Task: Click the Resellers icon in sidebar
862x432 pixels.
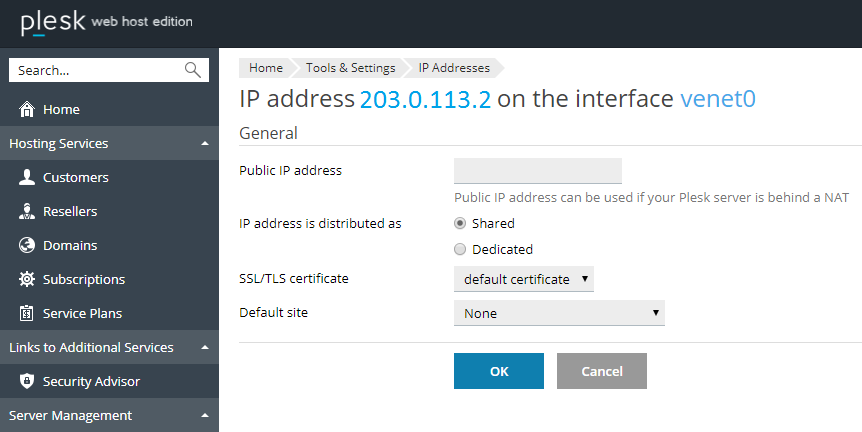Action: (27, 212)
